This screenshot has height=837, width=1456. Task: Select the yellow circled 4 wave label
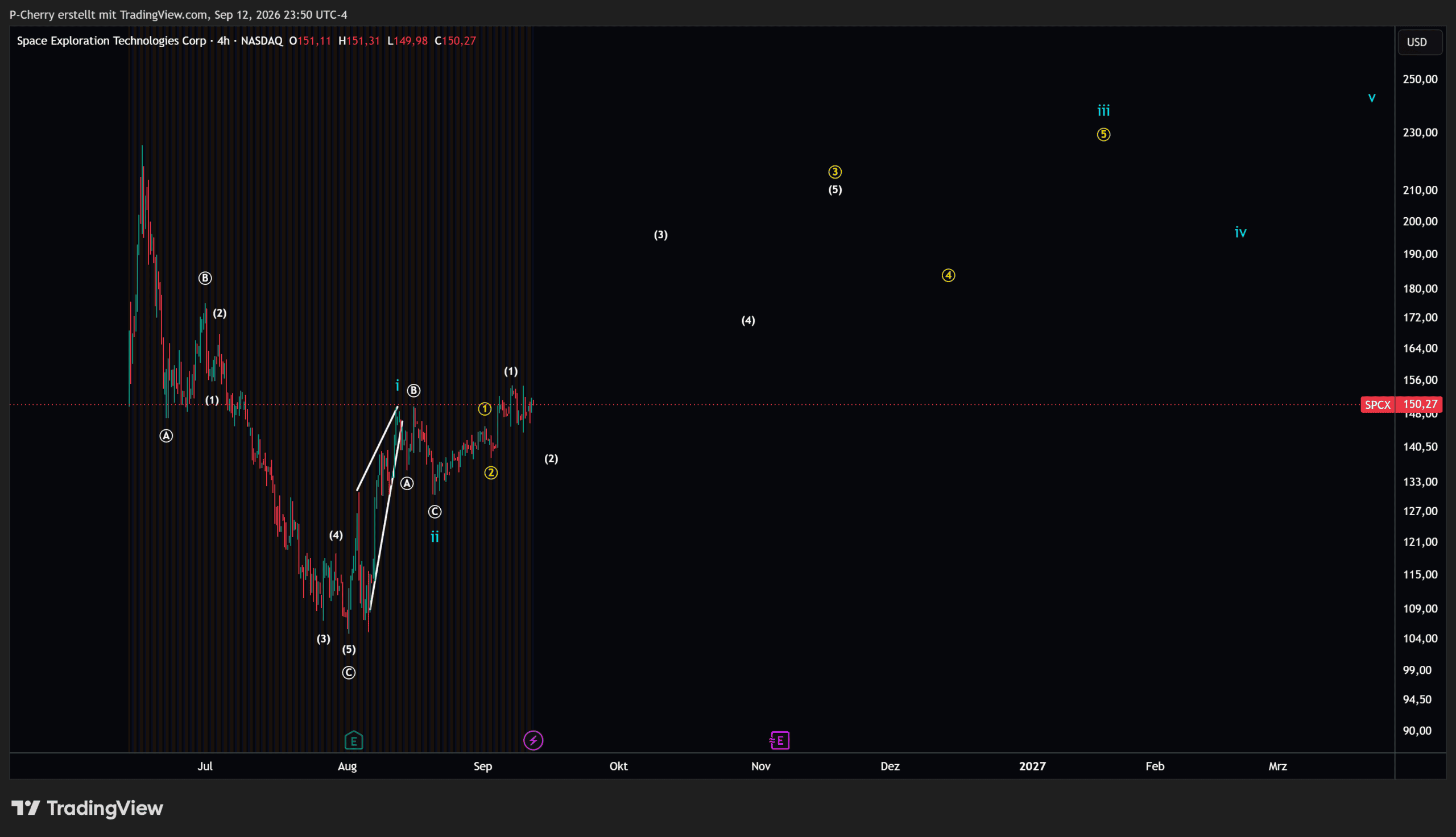click(948, 275)
